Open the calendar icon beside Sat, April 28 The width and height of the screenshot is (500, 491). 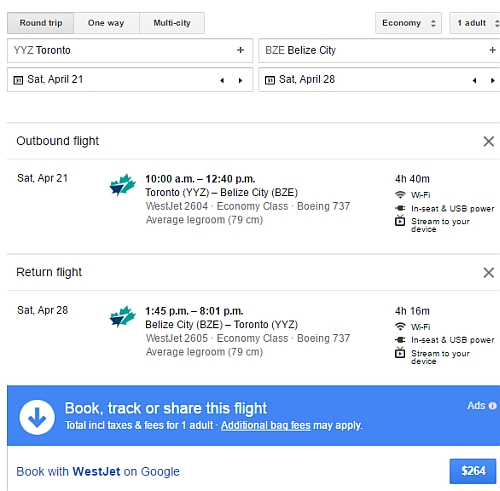pos(270,80)
